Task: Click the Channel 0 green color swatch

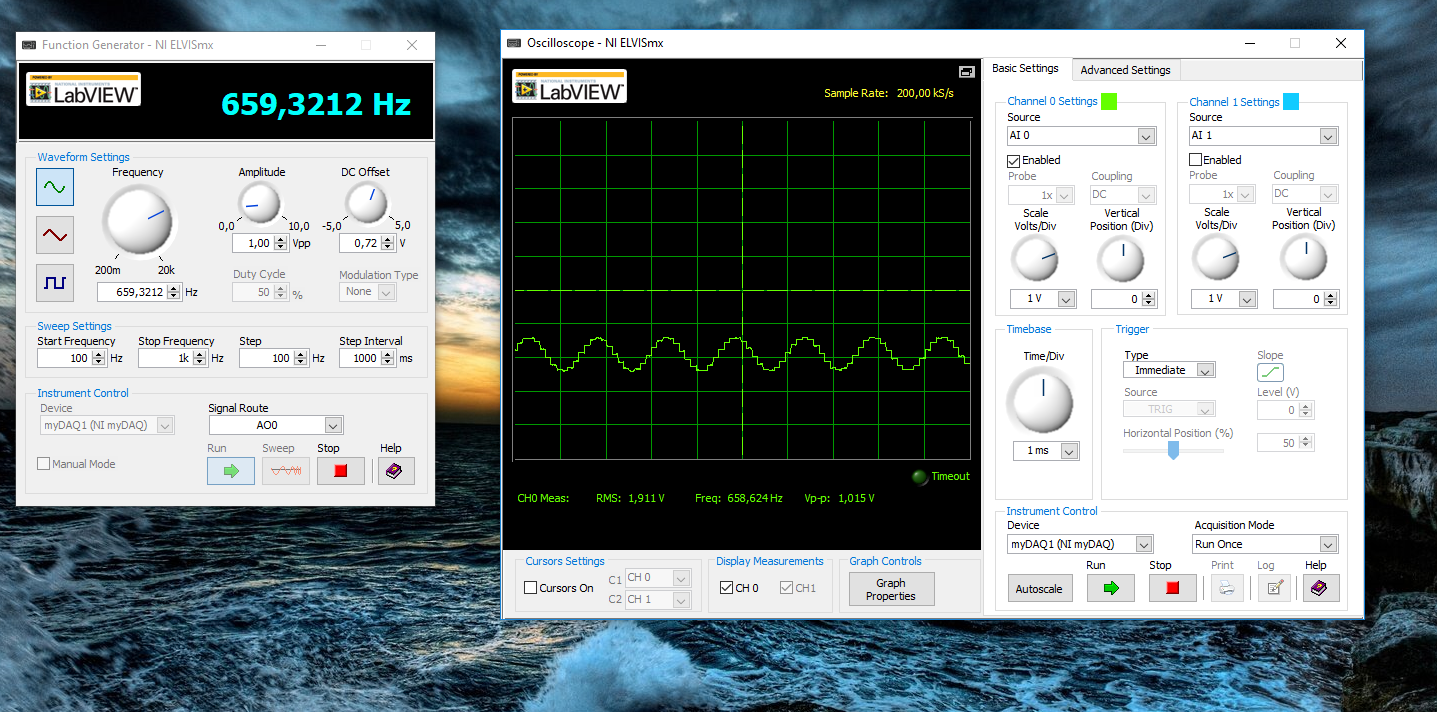Action: 1108,101
